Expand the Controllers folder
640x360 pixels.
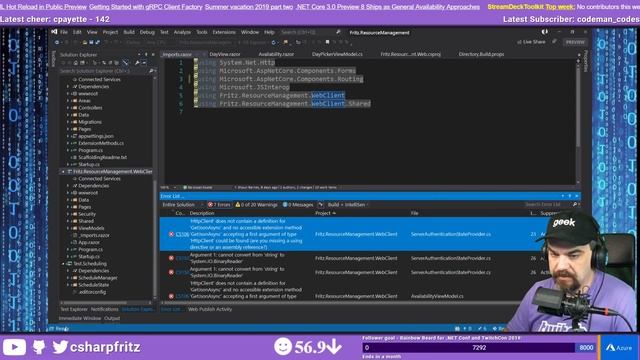click(x=68, y=108)
